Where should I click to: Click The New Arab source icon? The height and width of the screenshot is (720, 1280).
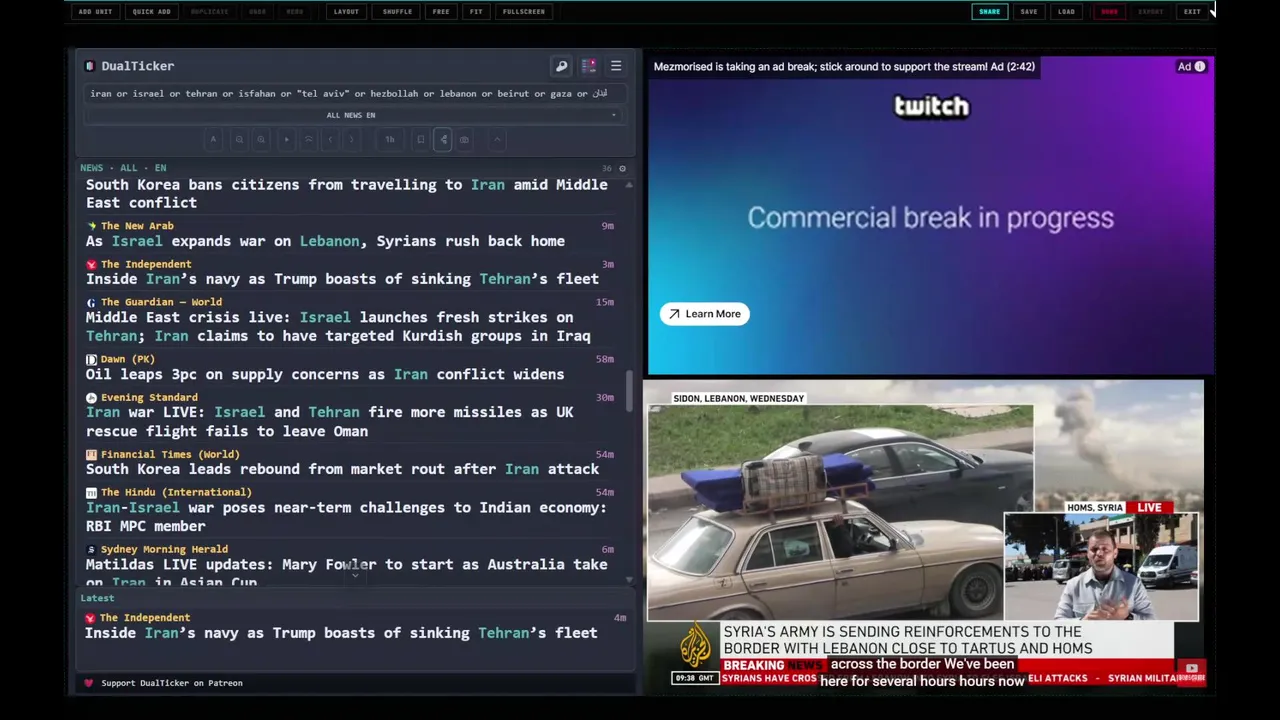pos(91,226)
